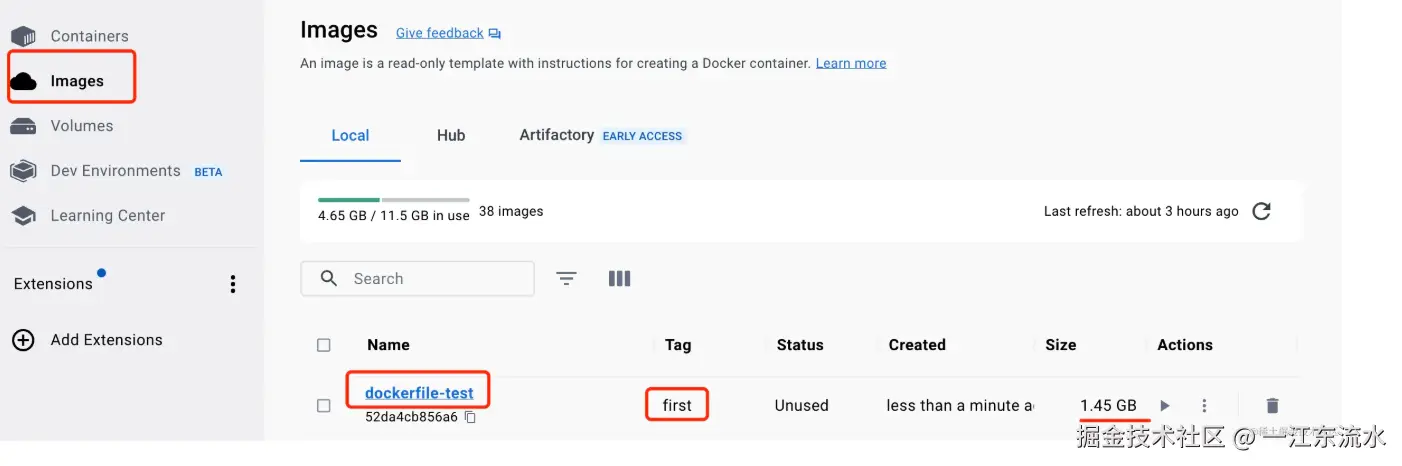This screenshot has height=466, width=1402.
Task: Copy image ID 52da4cb856a6
Action: 470,417
